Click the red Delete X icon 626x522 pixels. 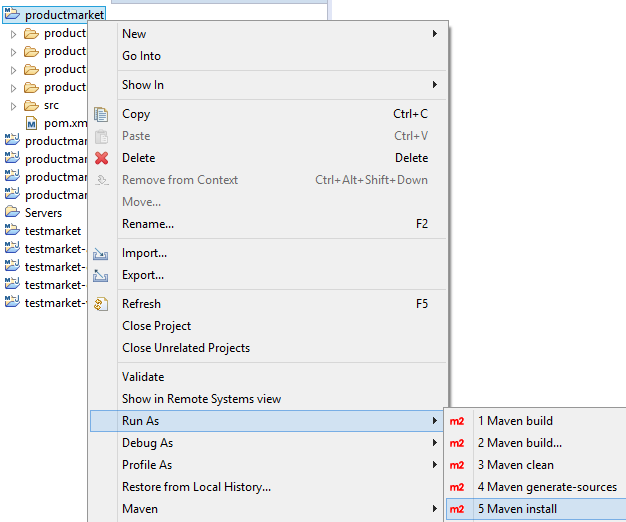point(101,158)
